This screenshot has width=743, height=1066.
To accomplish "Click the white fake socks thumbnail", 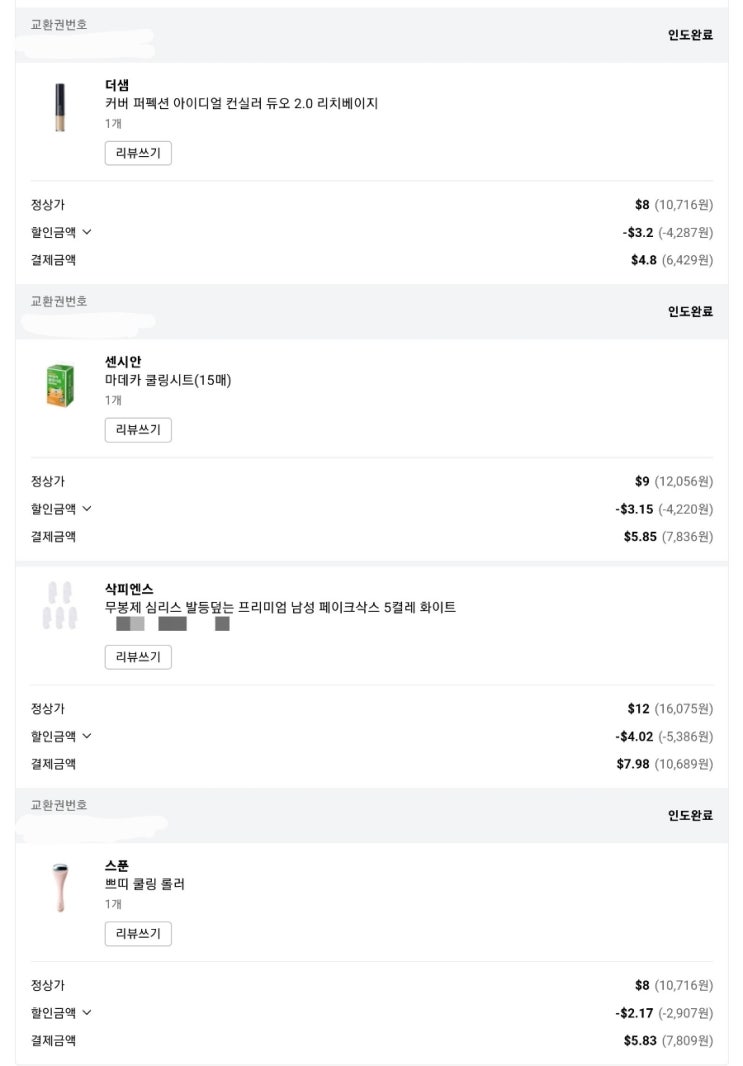I will [60, 606].
